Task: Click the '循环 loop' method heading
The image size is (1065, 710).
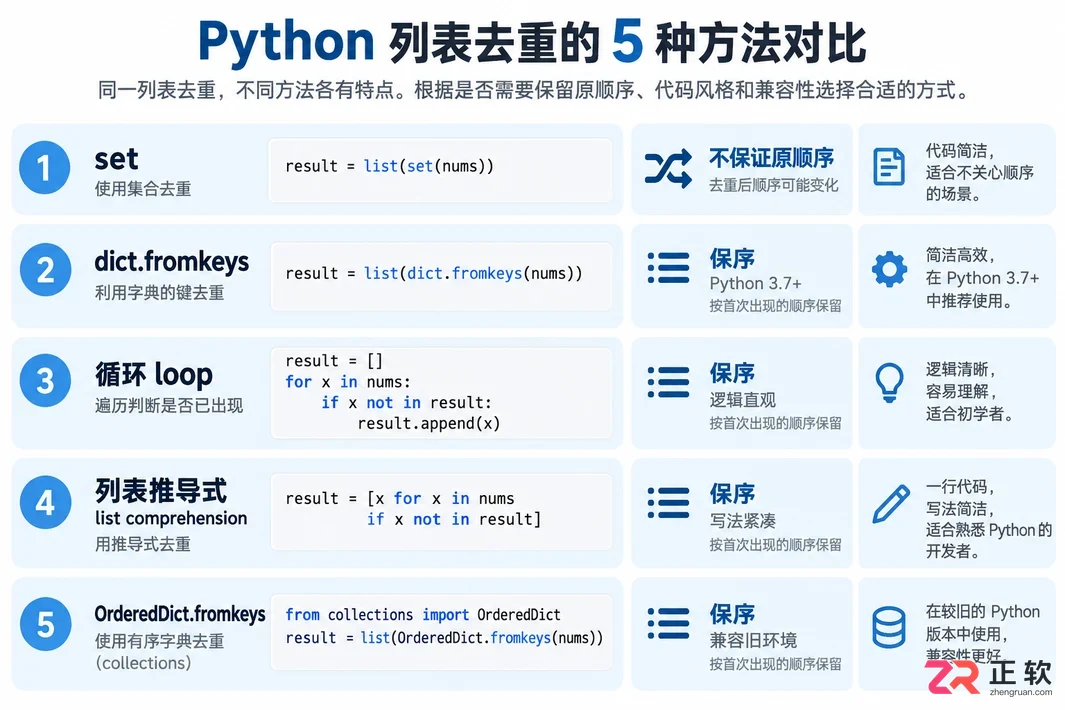Action: (154, 374)
